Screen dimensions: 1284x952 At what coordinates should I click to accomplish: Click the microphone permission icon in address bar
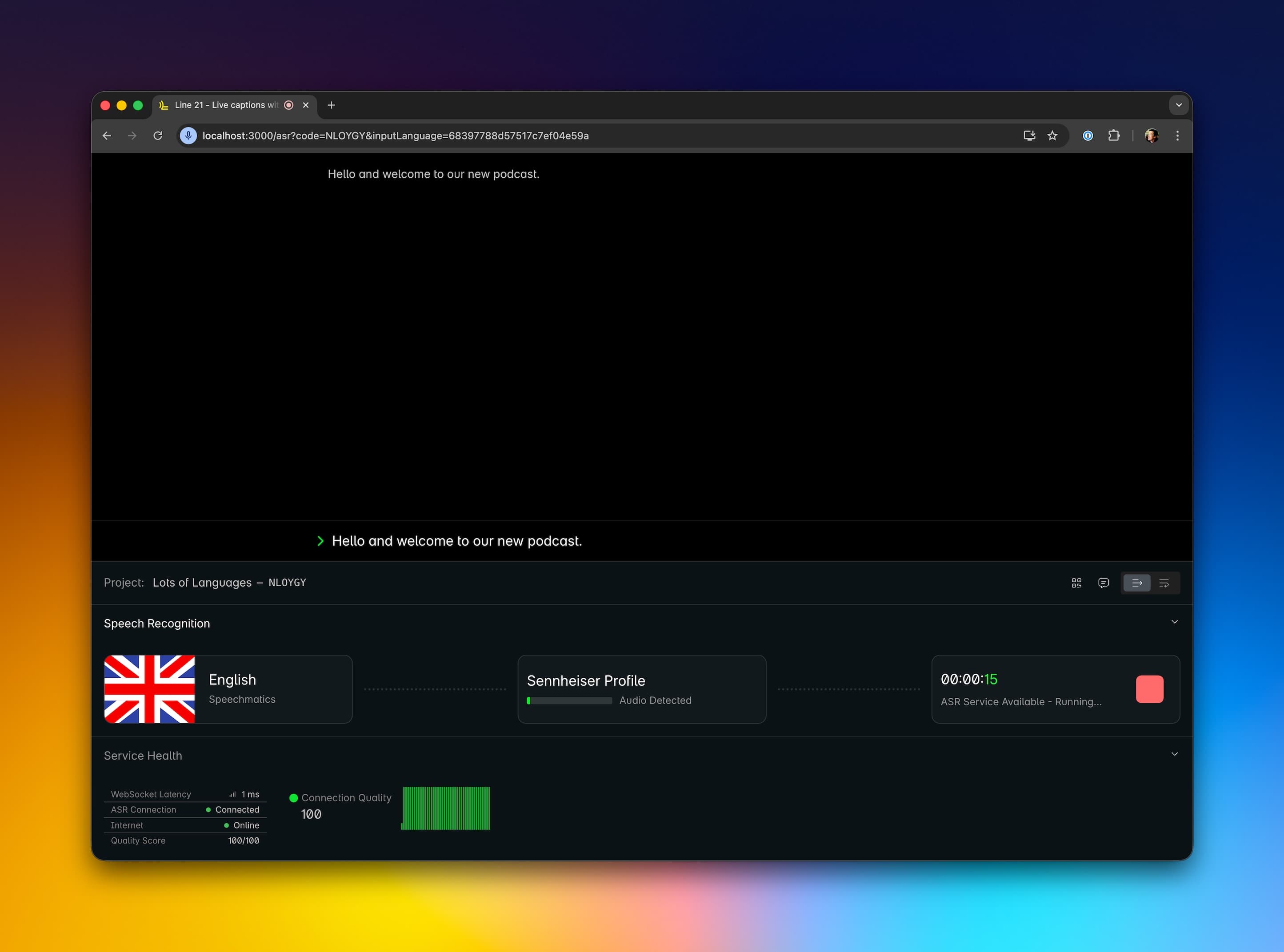click(x=188, y=136)
